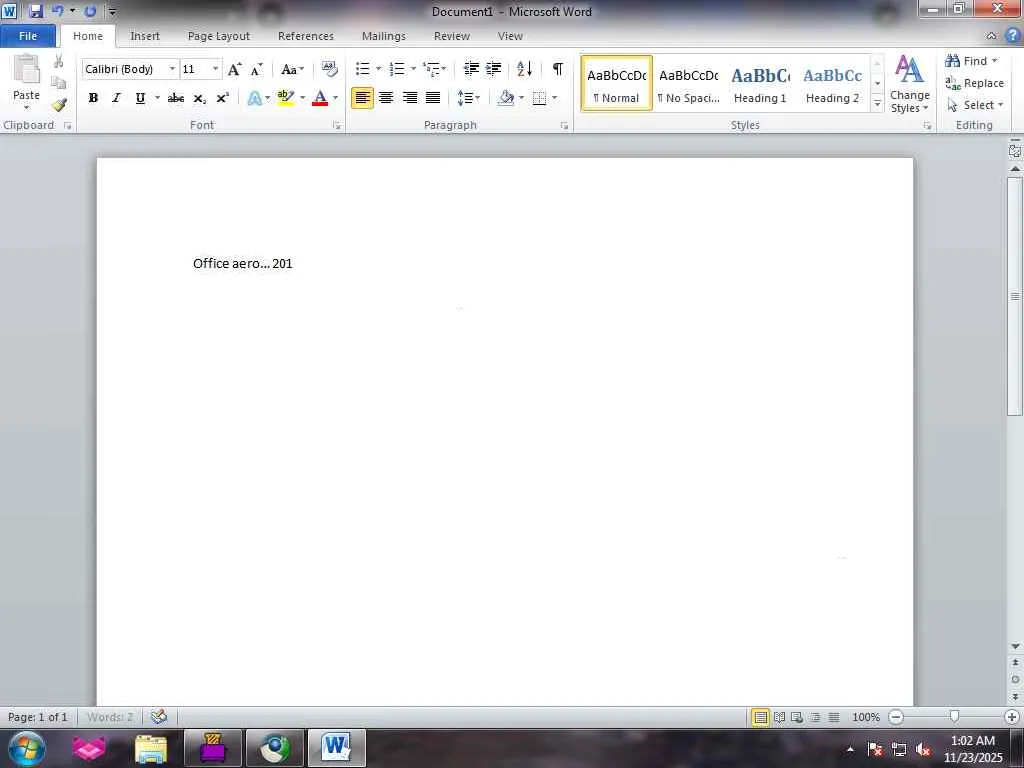This screenshot has width=1024, height=768.
Task: Click zoom out minus button
Action: tap(896, 717)
